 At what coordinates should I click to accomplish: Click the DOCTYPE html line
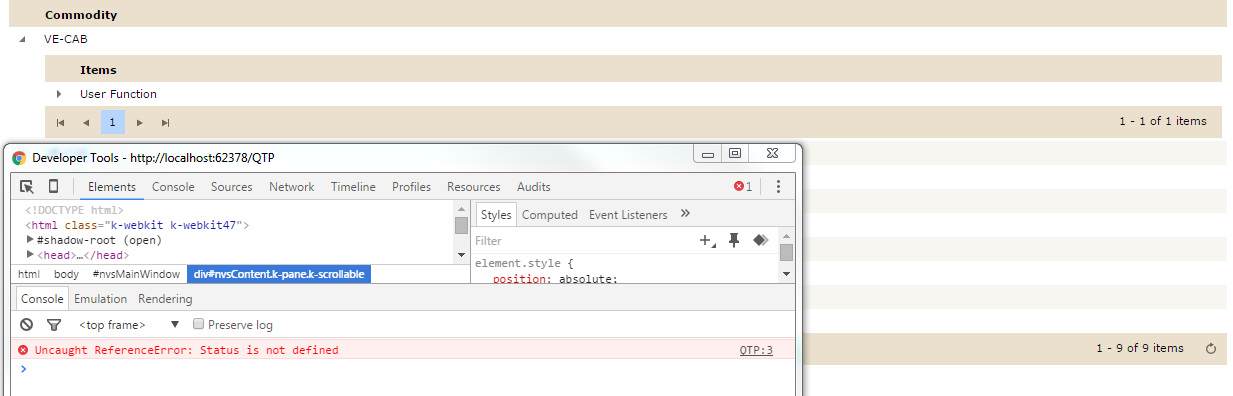[74, 211]
